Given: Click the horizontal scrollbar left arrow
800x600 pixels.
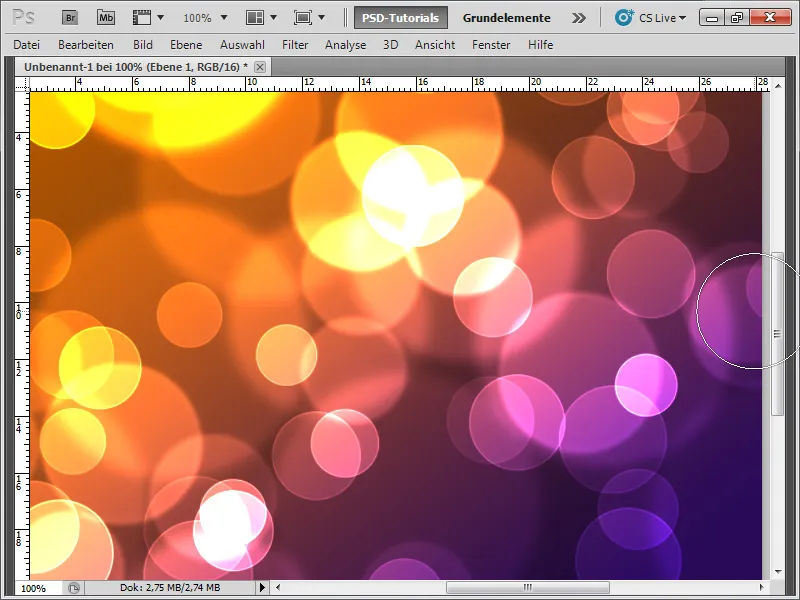Looking at the screenshot, I should (278, 587).
